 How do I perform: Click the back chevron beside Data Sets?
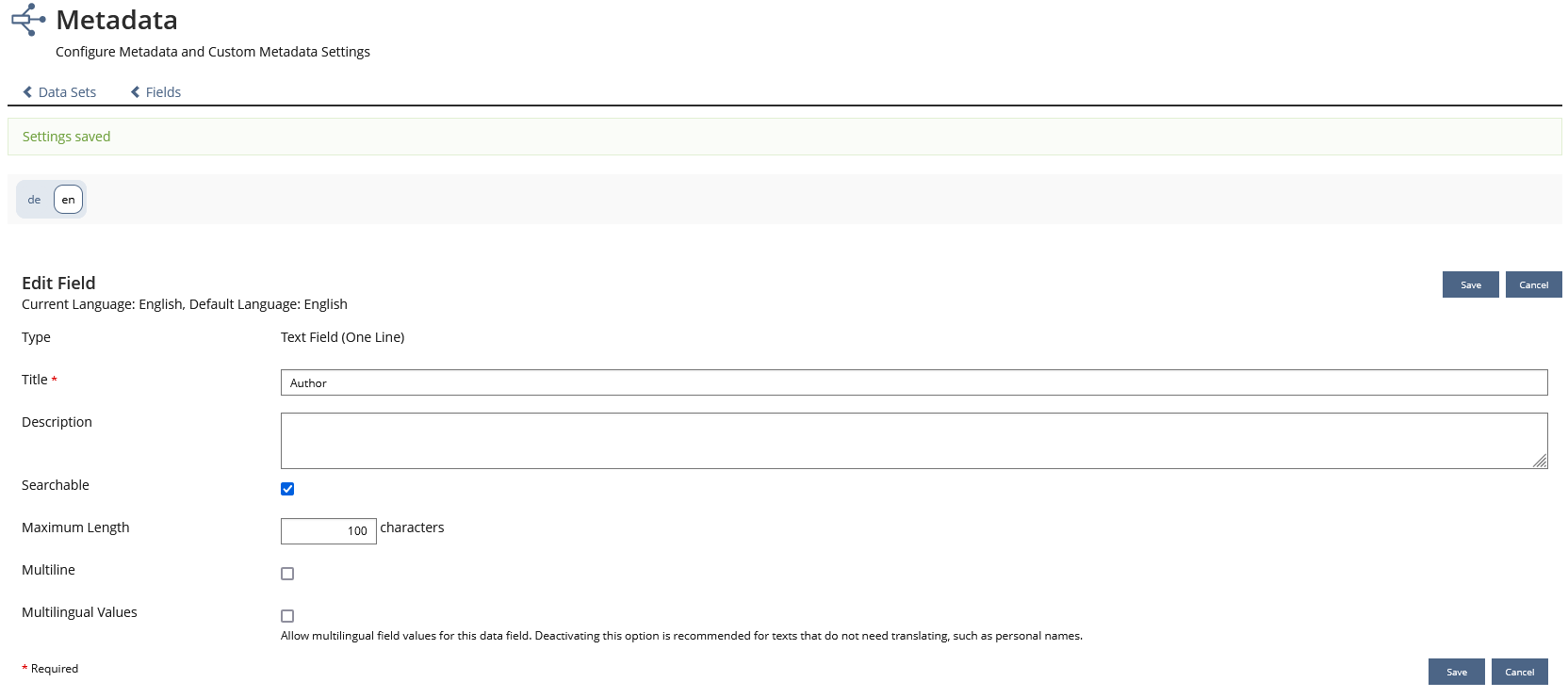coord(27,92)
